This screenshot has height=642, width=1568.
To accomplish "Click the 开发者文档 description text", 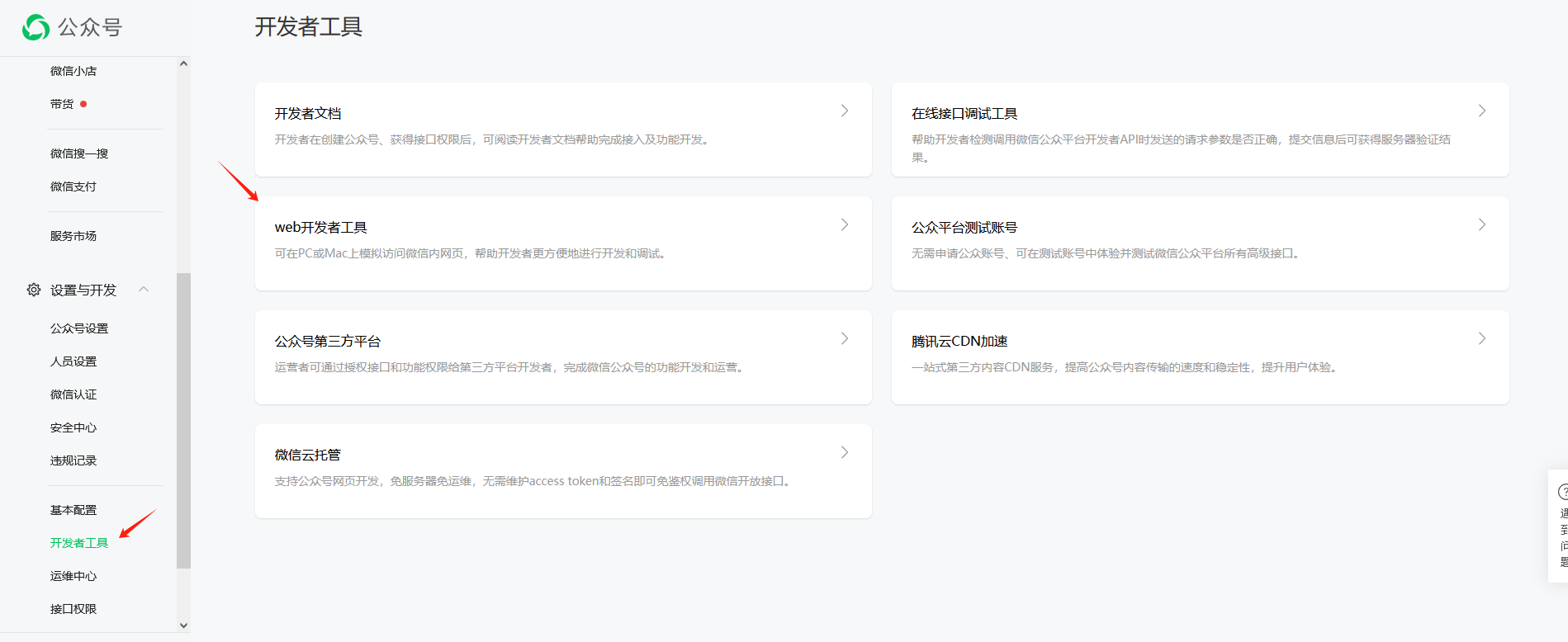I will point(493,139).
